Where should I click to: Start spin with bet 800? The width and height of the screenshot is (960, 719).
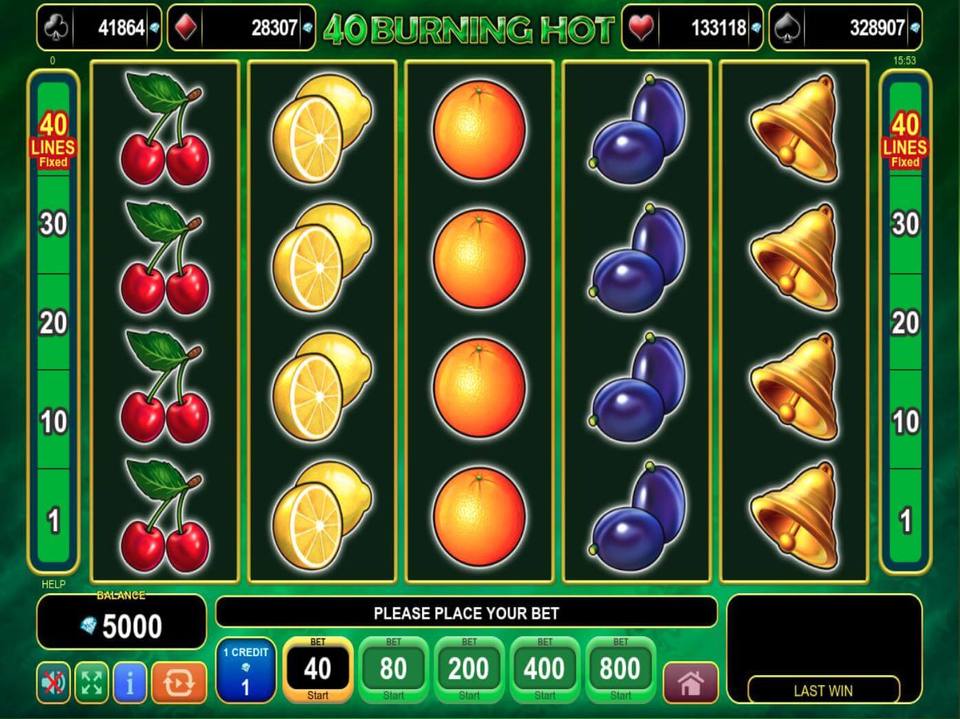pyautogui.click(x=620, y=669)
